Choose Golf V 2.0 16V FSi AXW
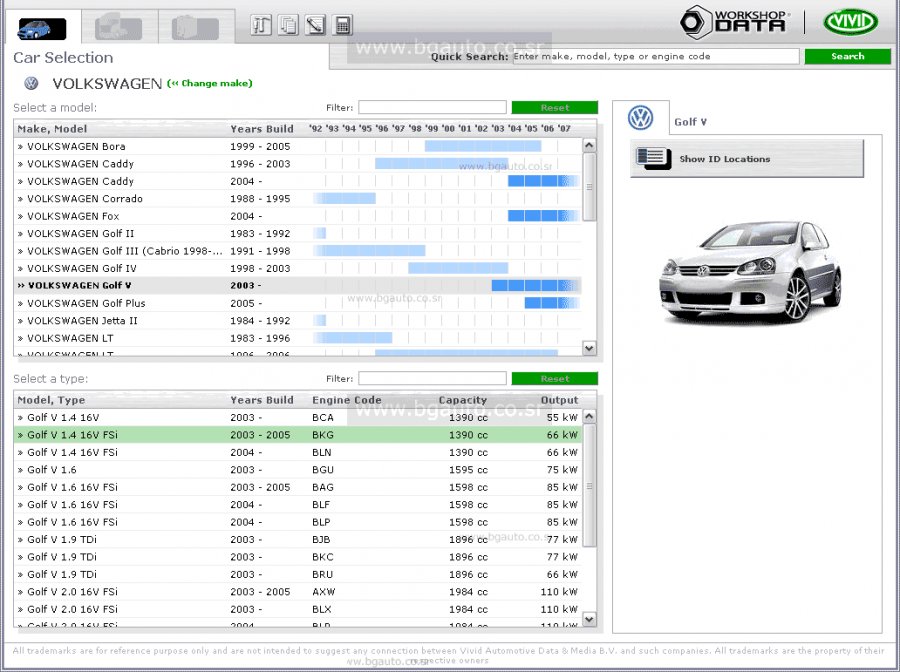Viewport: 900px width, 672px height. click(x=297, y=592)
